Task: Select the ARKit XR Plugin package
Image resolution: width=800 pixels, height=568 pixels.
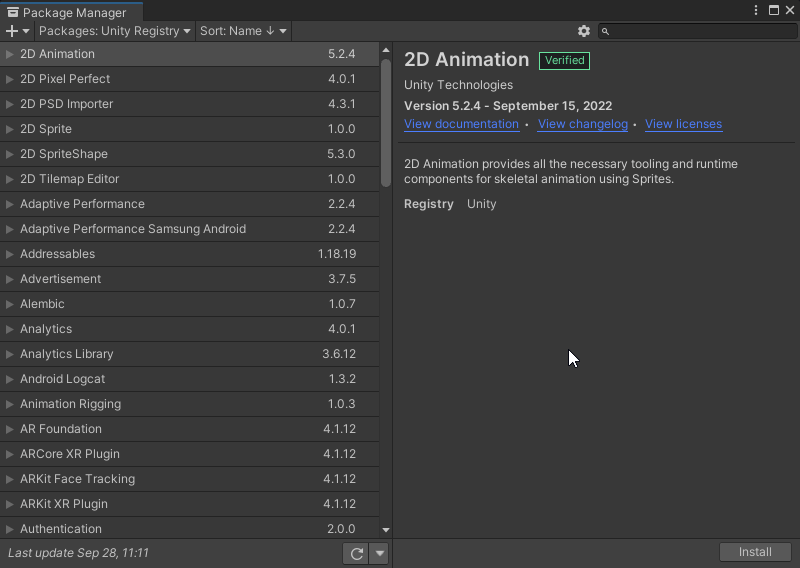Action: (189, 504)
